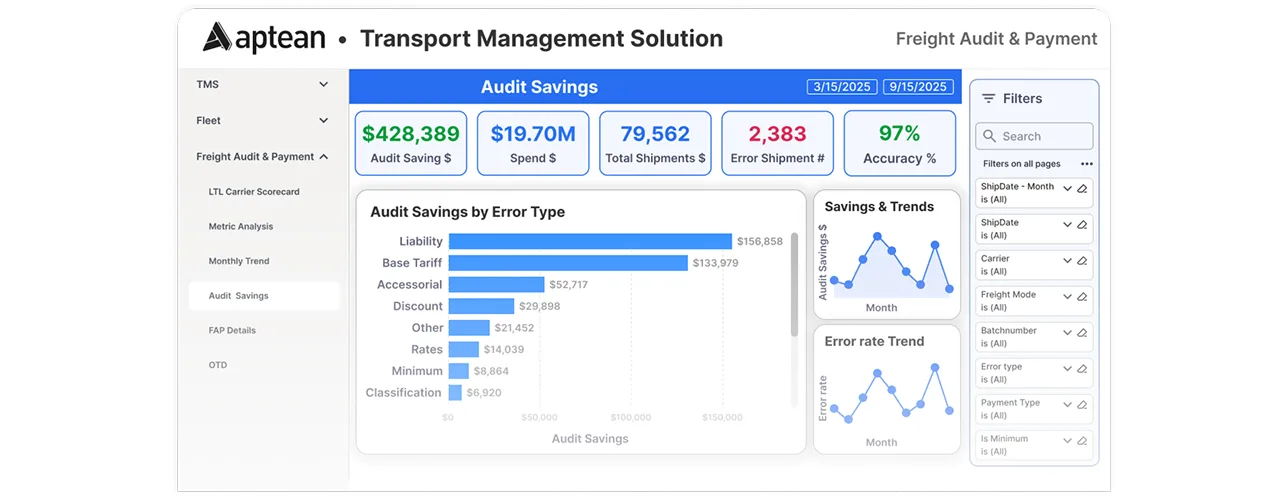Open the FAP Details page
This screenshot has width=1285, height=500.
click(x=232, y=330)
